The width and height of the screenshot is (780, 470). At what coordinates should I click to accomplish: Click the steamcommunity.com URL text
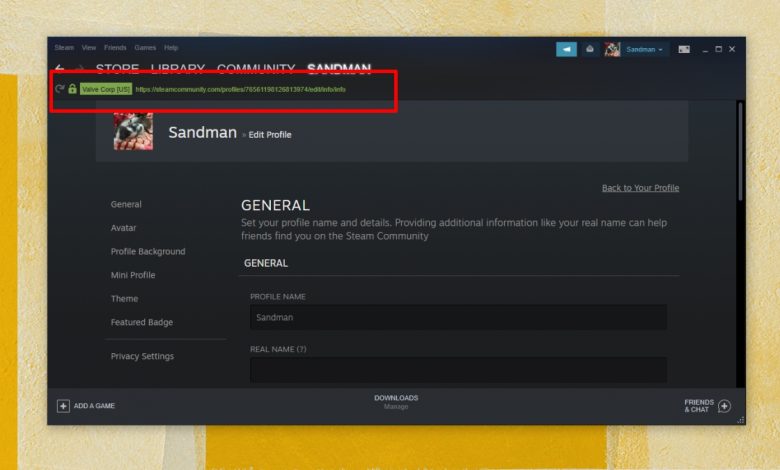click(240, 90)
